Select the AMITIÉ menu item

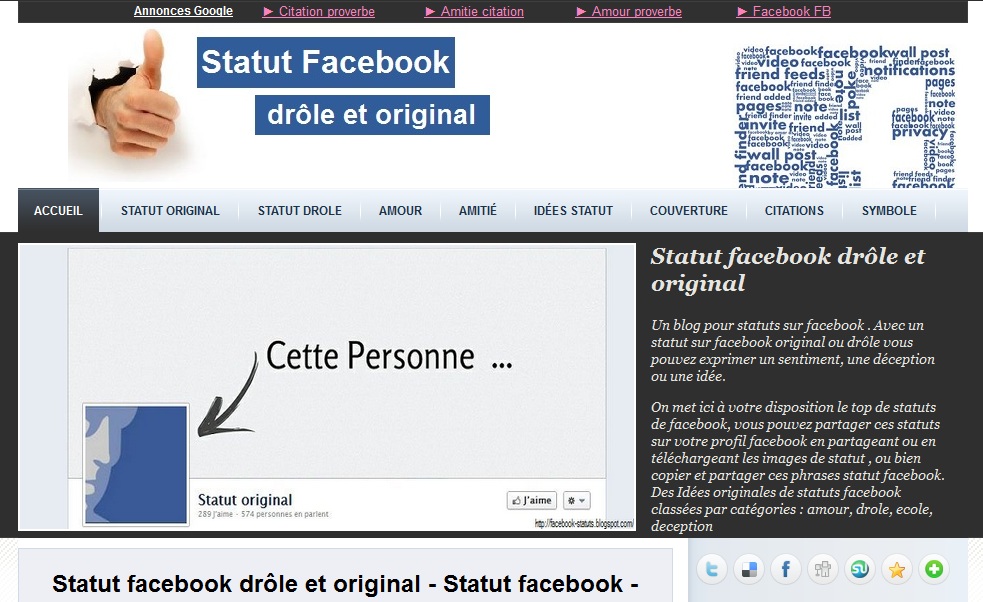coord(478,211)
